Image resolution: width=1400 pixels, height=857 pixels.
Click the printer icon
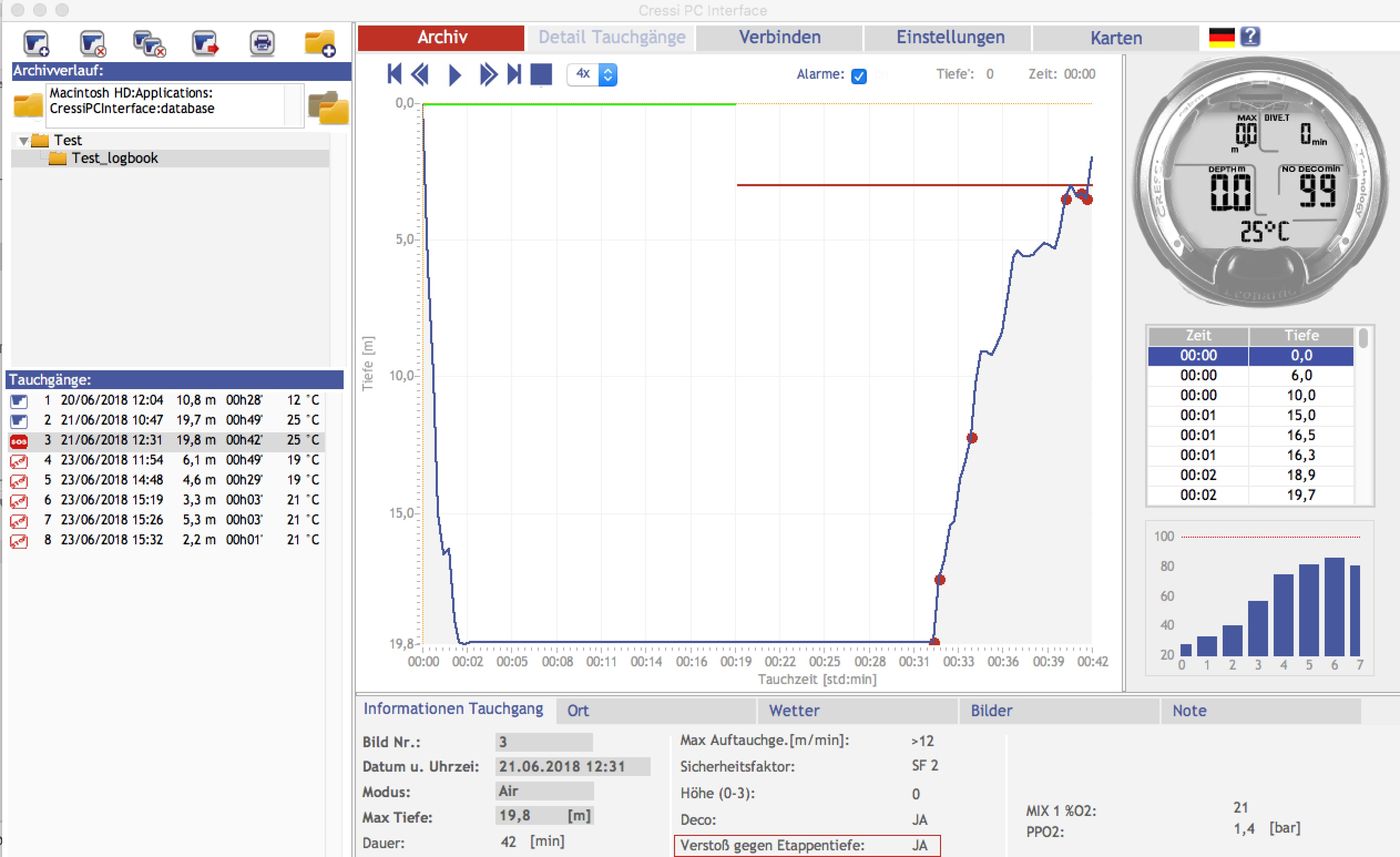click(x=262, y=43)
